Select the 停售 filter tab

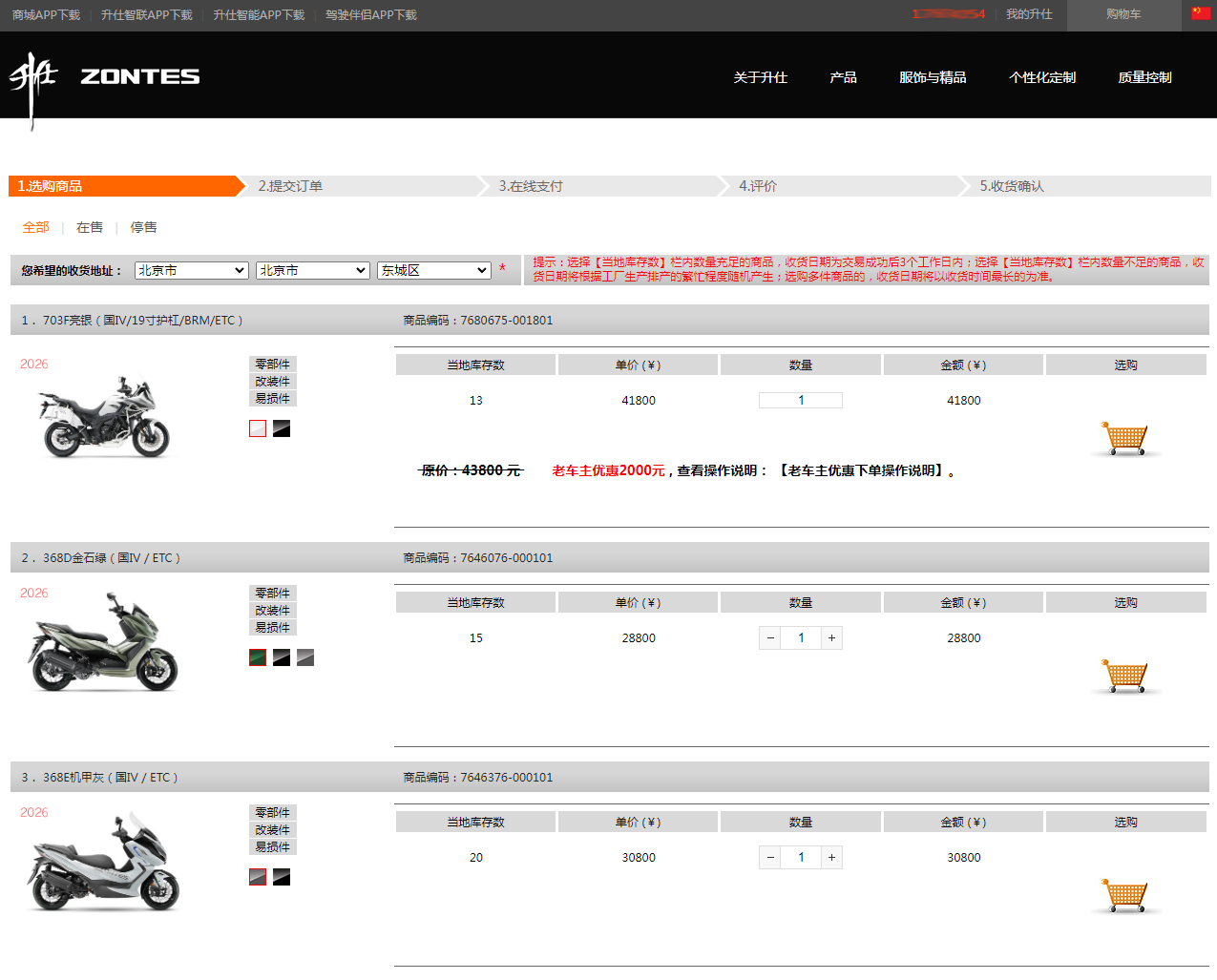coord(143,227)
